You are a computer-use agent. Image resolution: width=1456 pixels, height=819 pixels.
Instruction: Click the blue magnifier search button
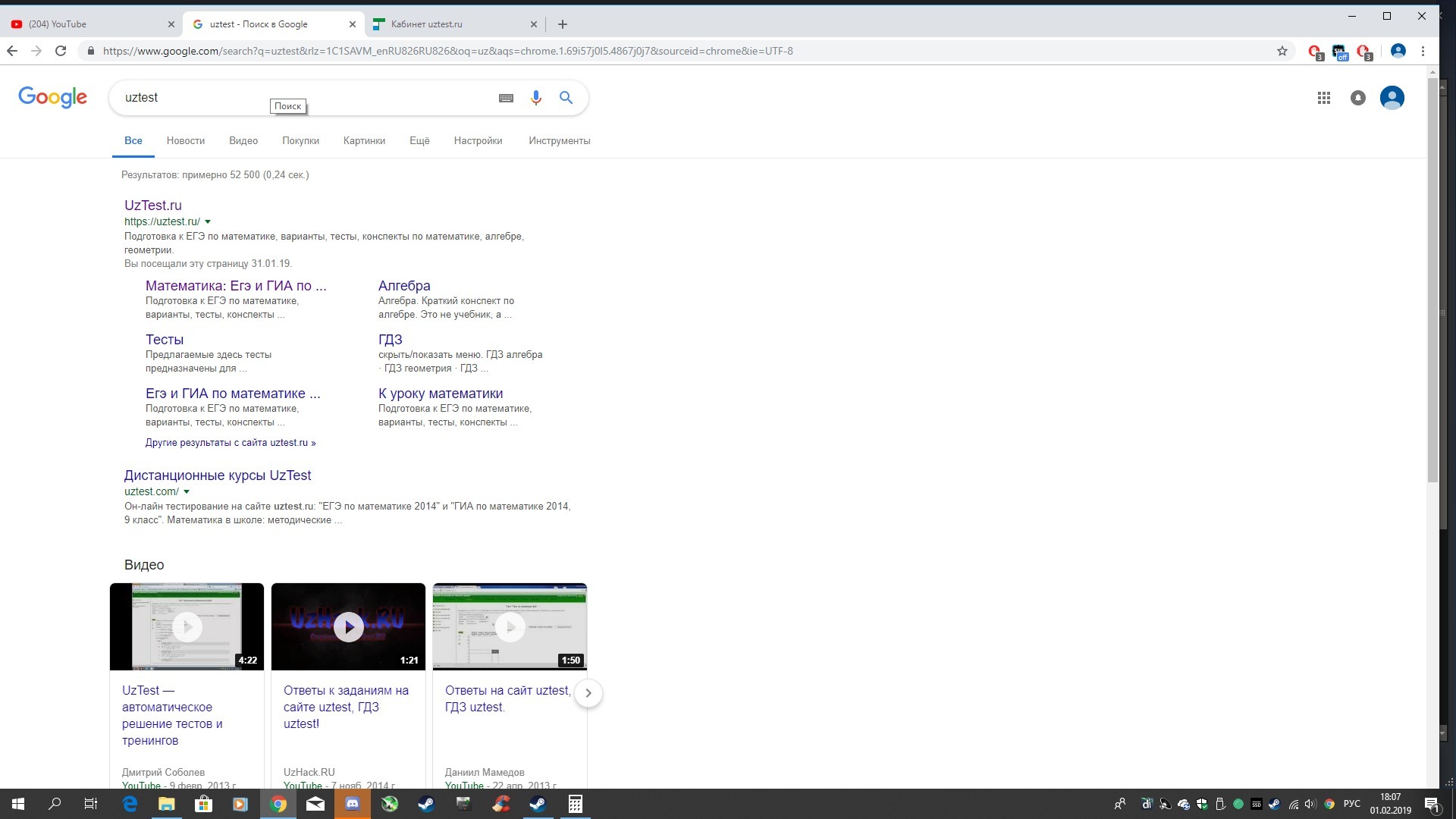[x=566, y=98]
